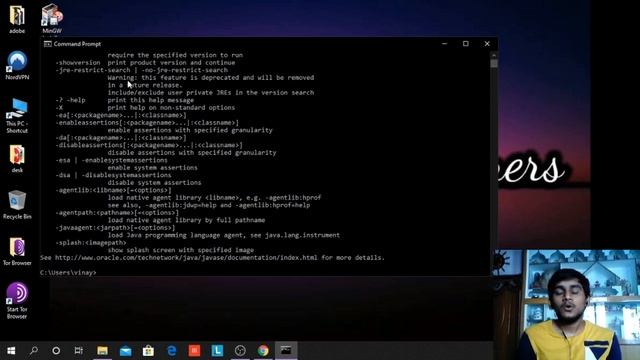The height and width of the screenshot is (360, 640).
Task: Open the Windows Start menu
Action: point(11,351)
